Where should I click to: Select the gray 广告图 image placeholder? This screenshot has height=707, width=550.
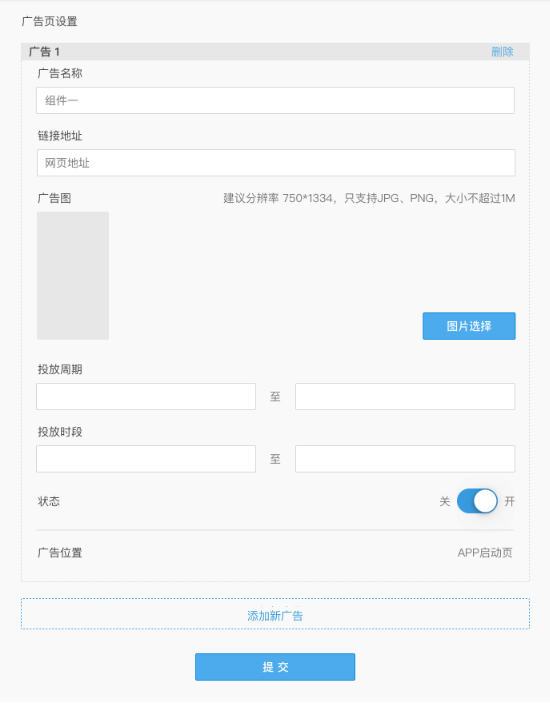[73, 275]
